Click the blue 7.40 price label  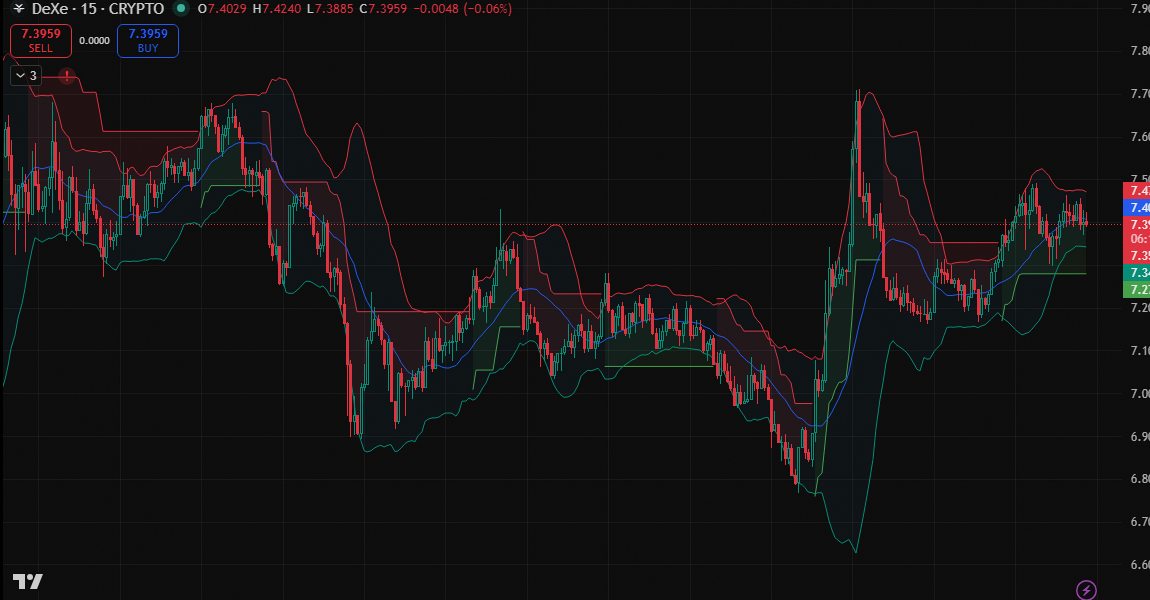click(1136, 207)
